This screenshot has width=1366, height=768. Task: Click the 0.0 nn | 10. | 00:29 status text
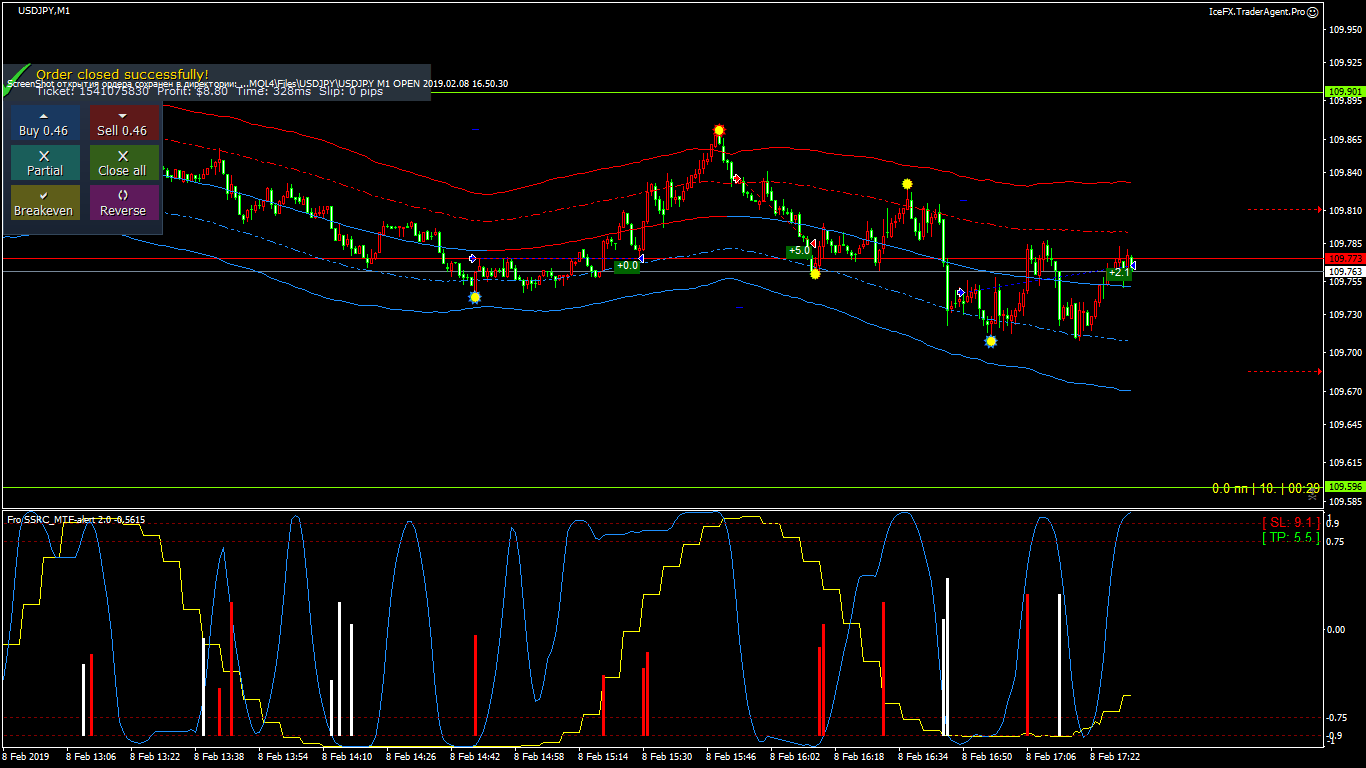1265,488
